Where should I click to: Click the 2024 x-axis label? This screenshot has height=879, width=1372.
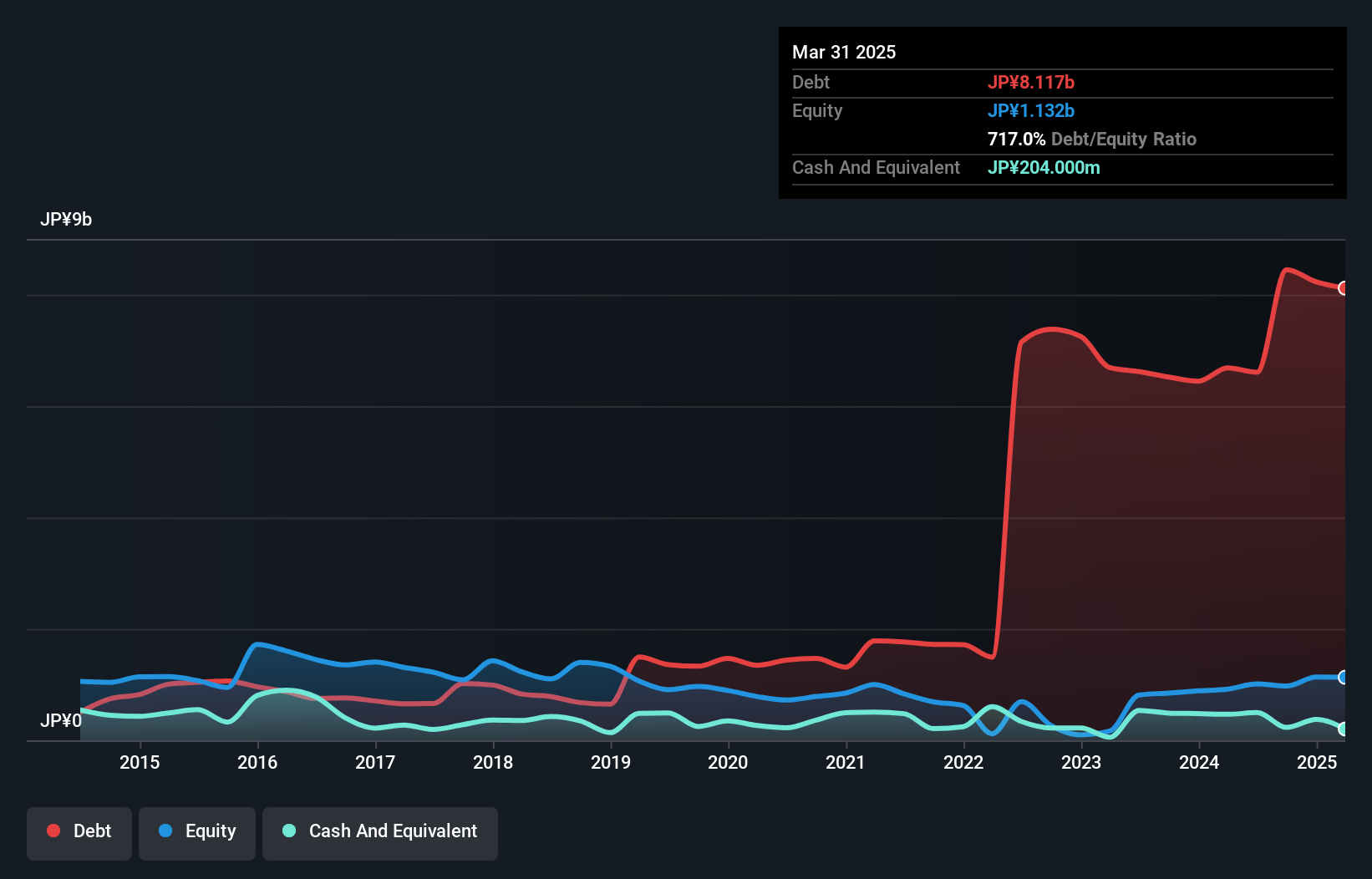click(x=1199, y=762)
